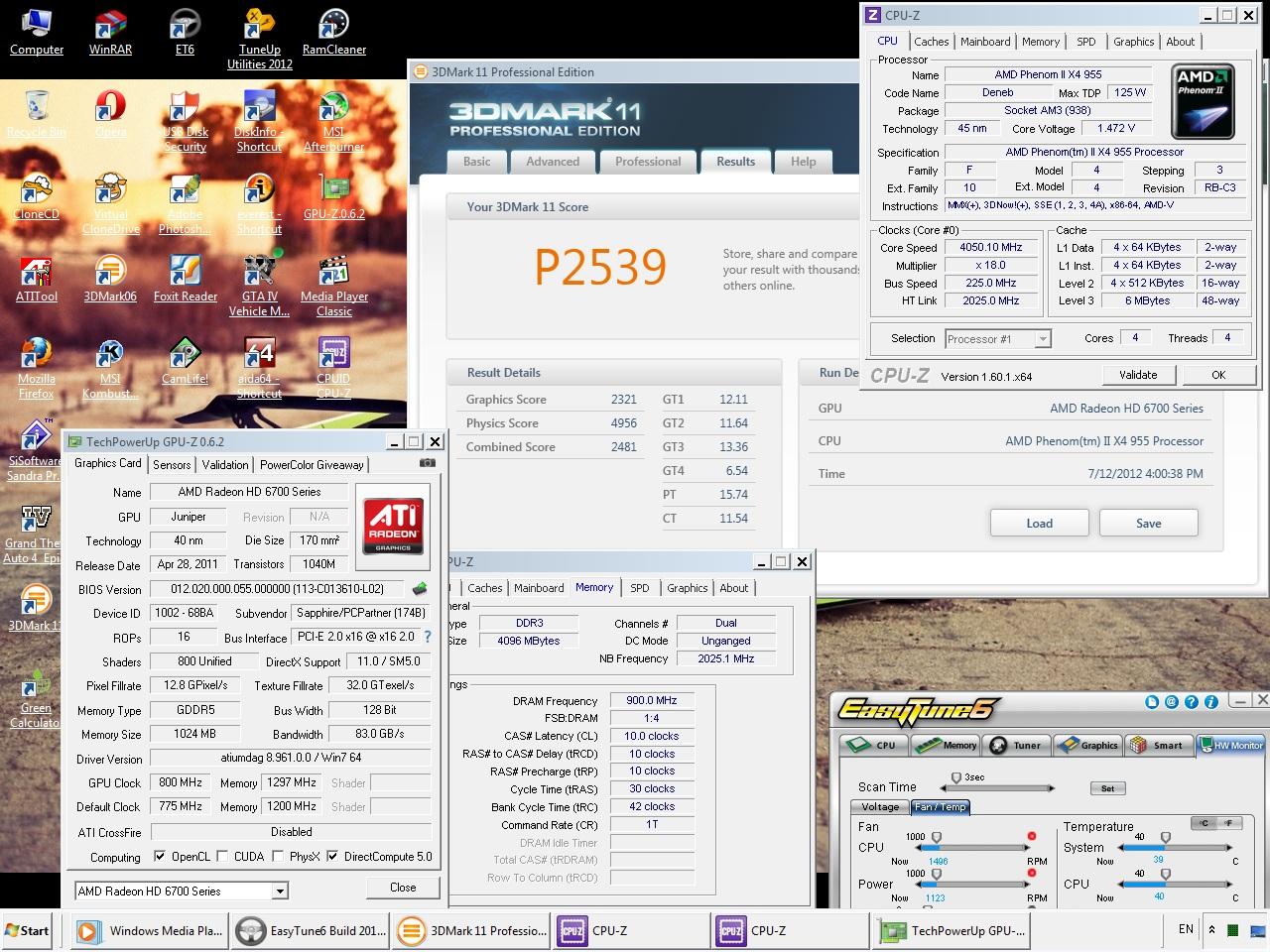The image size is (1270, 952).
Task: Toggle the CPU fan red alert indicator
Action: point(1032,837)
